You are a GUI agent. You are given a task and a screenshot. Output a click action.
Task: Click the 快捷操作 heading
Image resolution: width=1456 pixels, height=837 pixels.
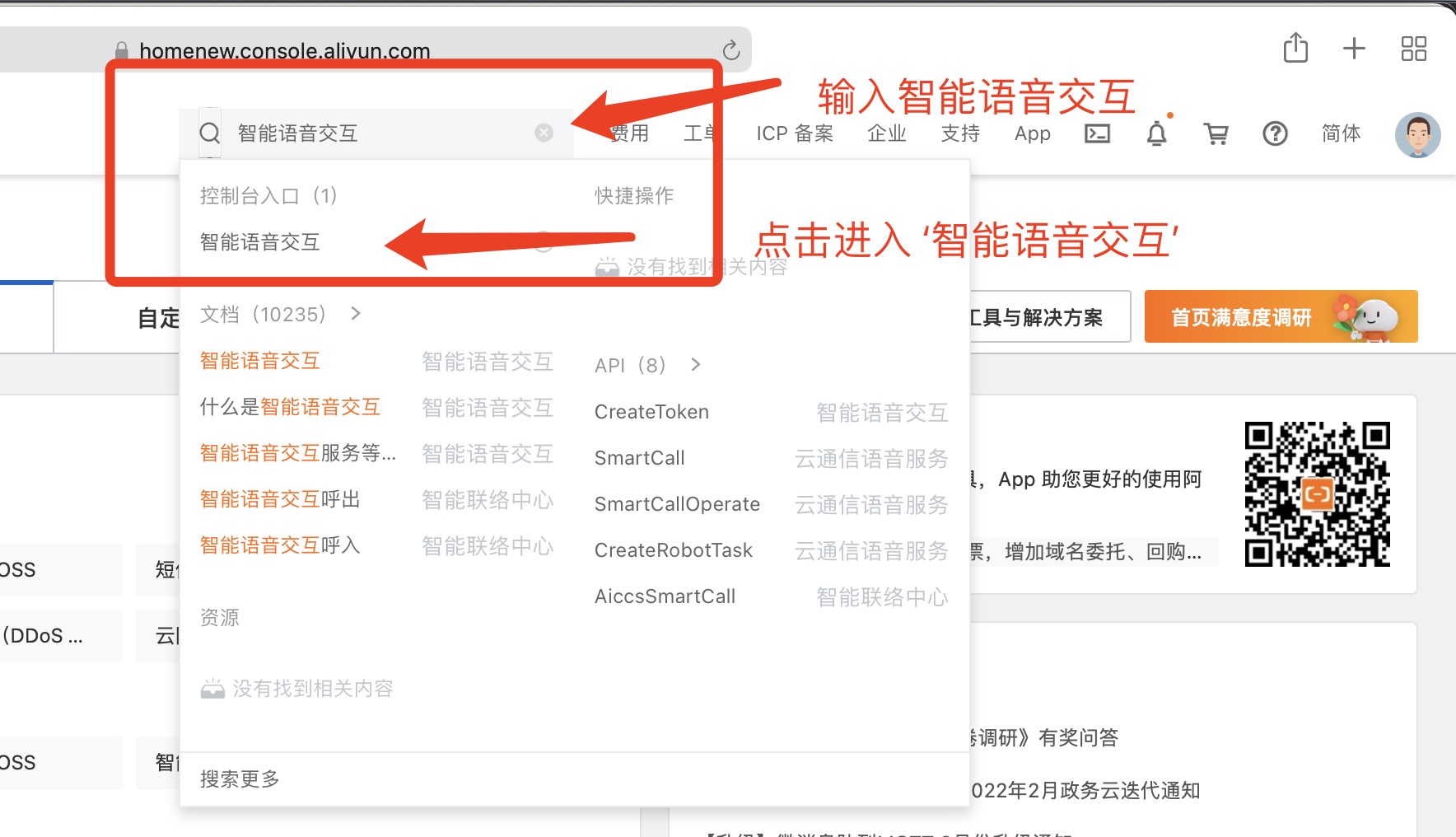pyautogui.click(x=634, y=195)
